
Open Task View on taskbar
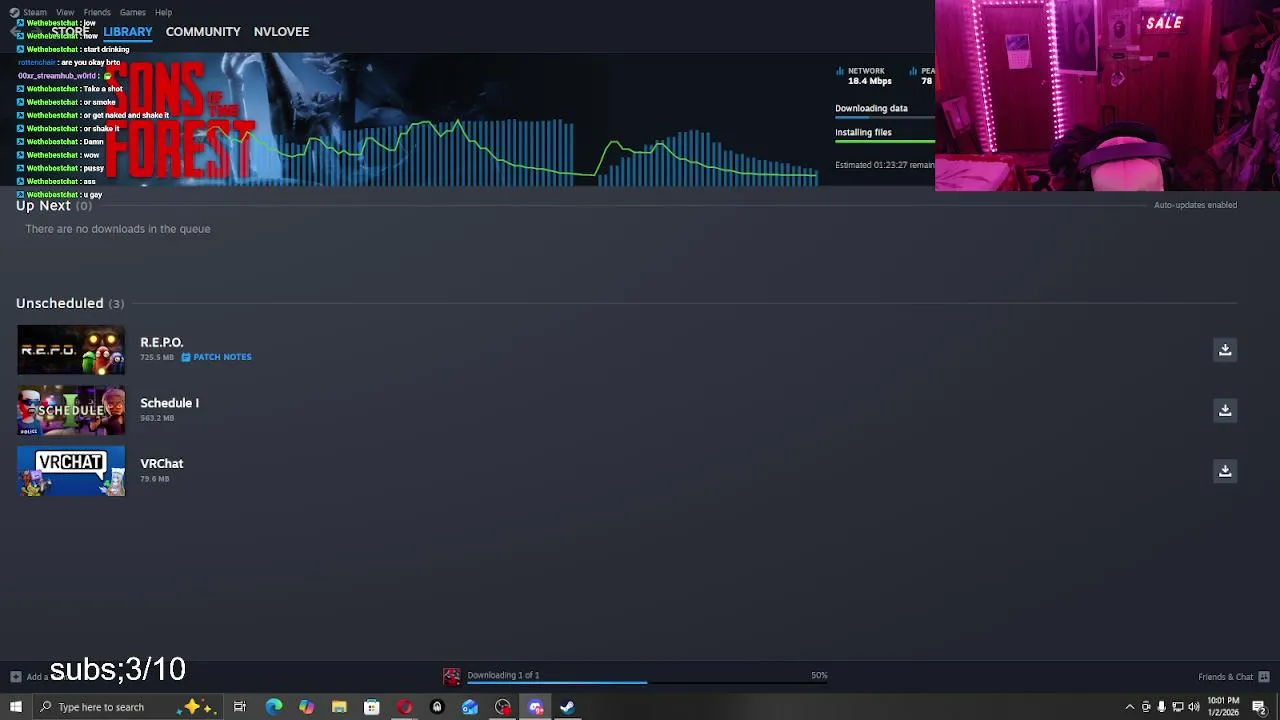click(x=240, y=707)
